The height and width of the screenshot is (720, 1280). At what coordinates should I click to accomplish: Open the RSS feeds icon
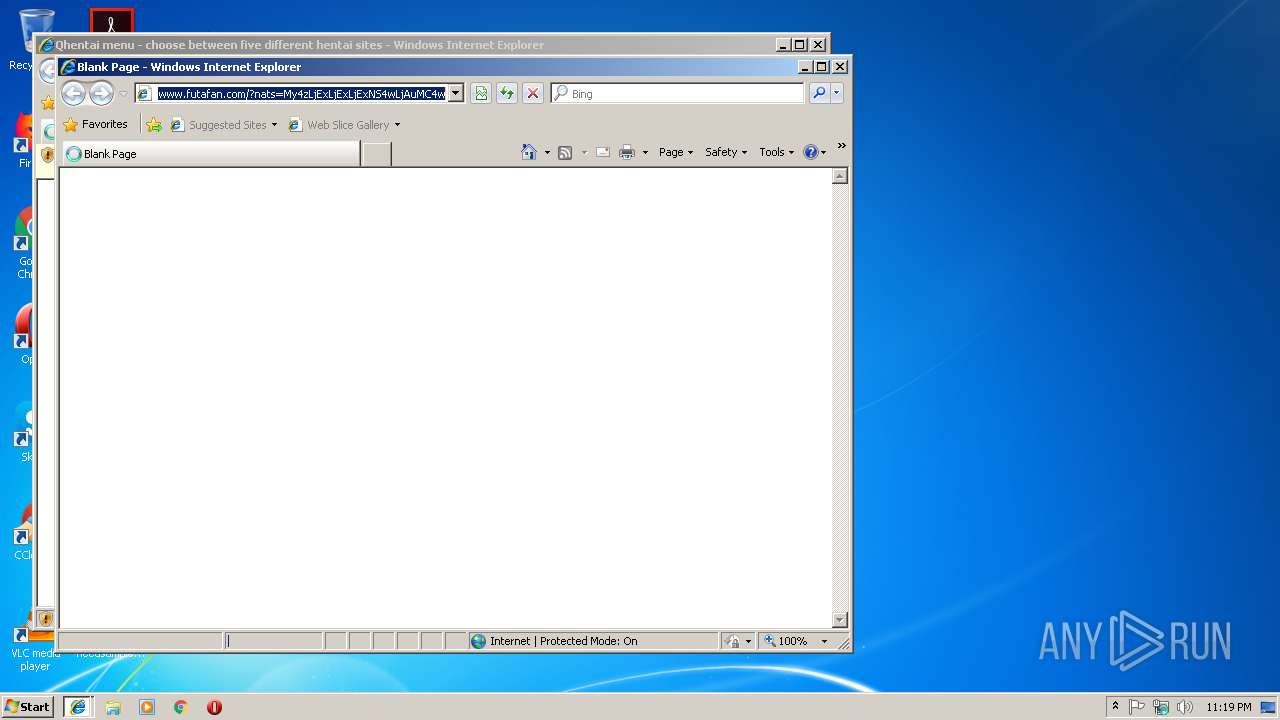(565, 153)
